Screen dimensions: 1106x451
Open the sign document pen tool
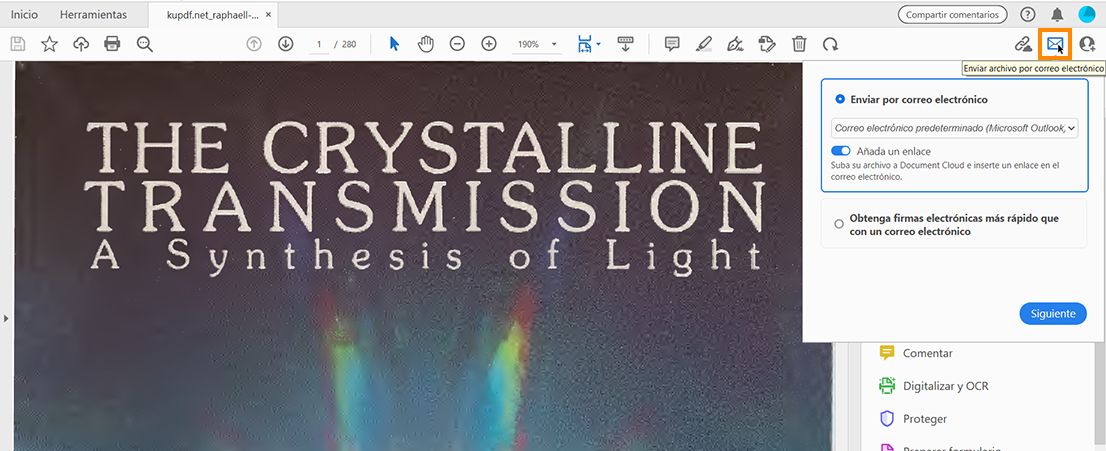[x=735, y=44]
